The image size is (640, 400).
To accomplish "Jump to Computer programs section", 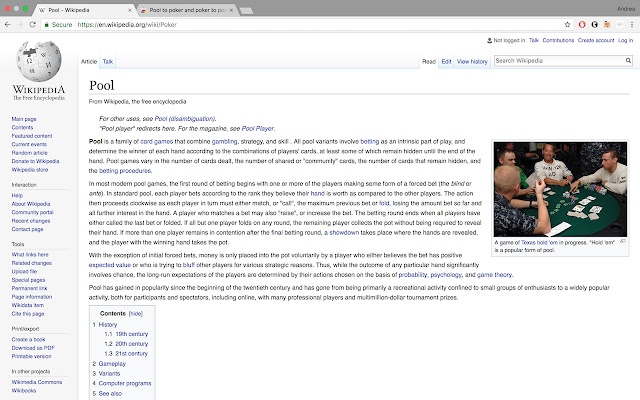I will pos(125,383).
